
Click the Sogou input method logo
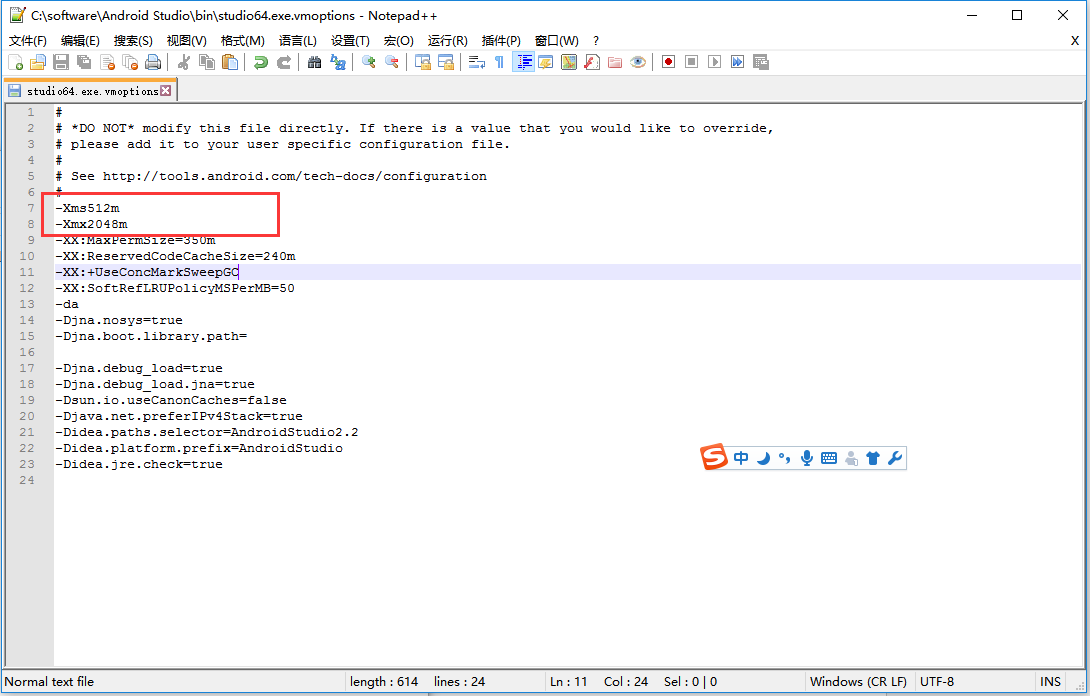[x=713, y=457]
